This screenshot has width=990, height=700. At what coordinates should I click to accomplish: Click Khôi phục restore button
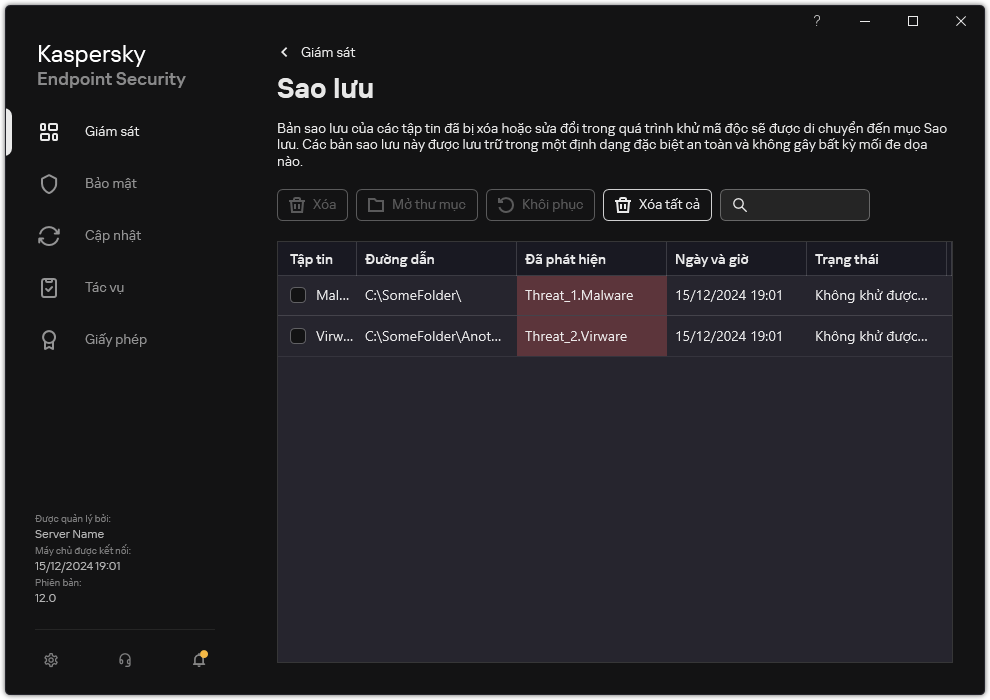(540, 205)
